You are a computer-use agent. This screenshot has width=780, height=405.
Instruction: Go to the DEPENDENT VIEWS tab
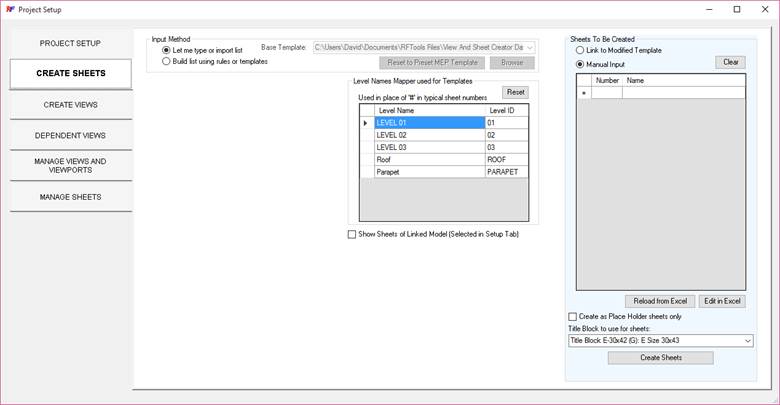[x=70, y=135]
